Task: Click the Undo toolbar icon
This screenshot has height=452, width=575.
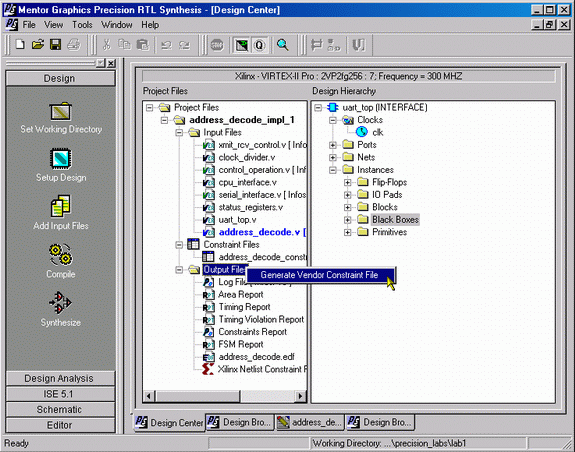Action: (x=166, y=45)
